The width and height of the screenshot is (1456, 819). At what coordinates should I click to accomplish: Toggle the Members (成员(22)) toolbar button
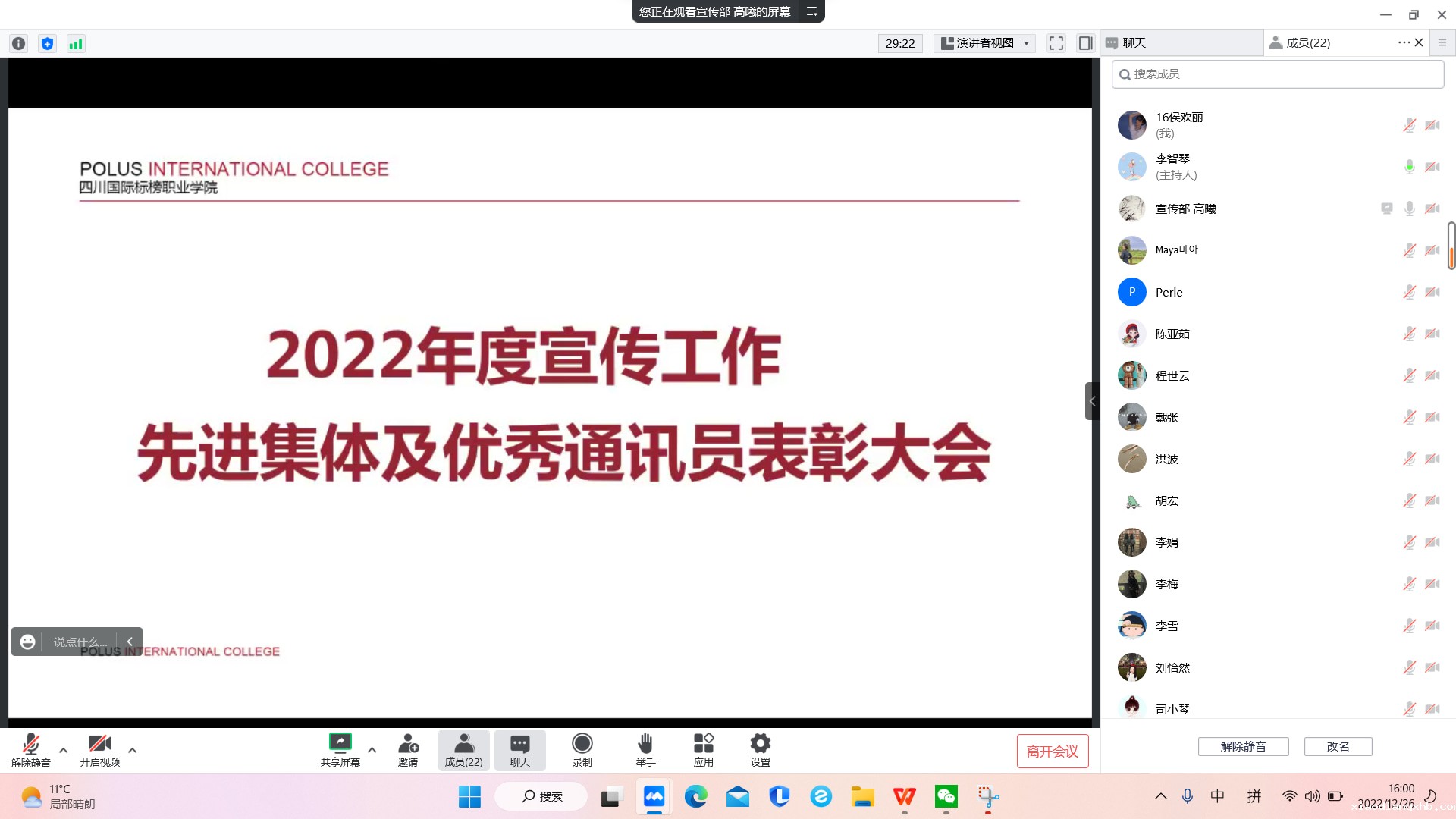coord(463,750)
